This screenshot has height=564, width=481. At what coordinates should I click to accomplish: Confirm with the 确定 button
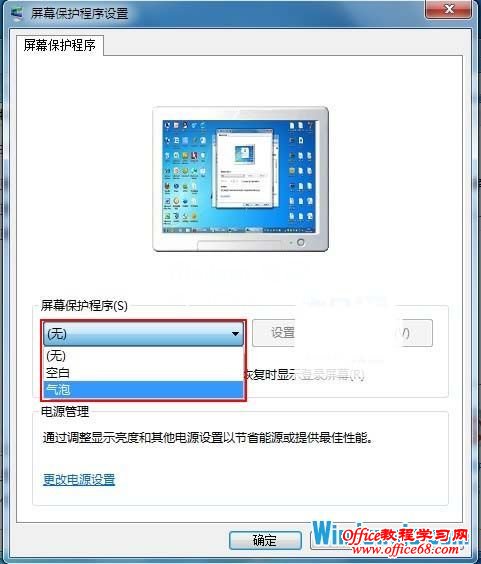pyautogui.click(x=265, y=540)
